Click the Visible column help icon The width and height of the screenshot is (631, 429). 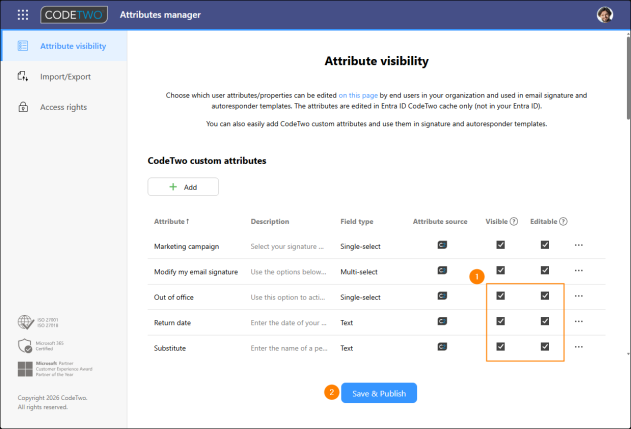(x=514, y=221)
